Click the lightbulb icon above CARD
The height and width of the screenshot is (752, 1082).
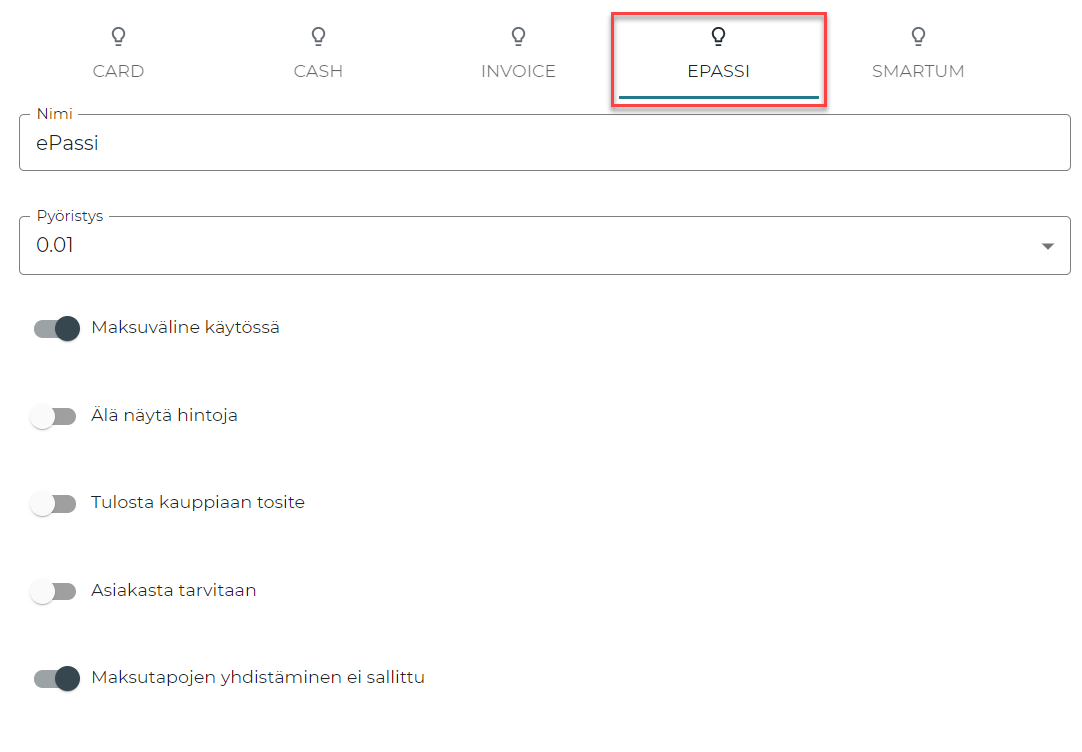point(118,37)
